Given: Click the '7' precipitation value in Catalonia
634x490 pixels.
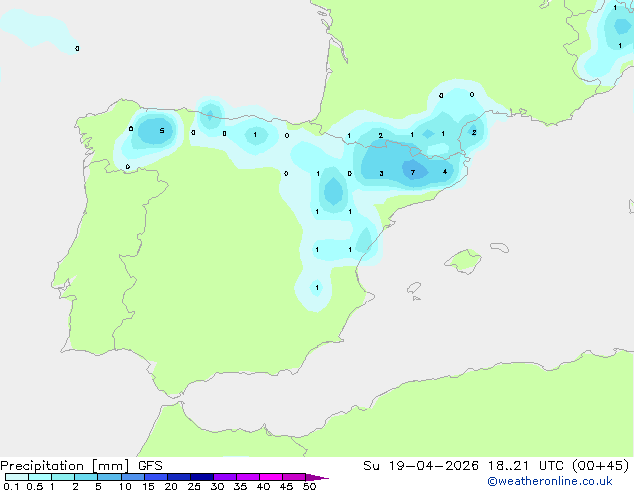Looking at the screenshot, I should pyautogui.click(x=413, y=173).
